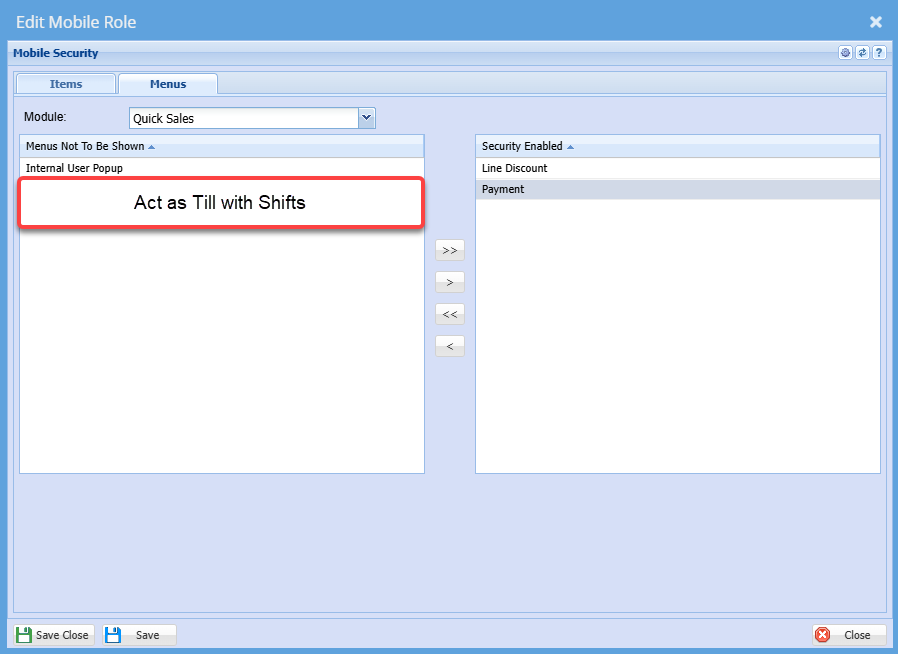
Task: Move the selected item left with < button
Action: pos(450,346)
